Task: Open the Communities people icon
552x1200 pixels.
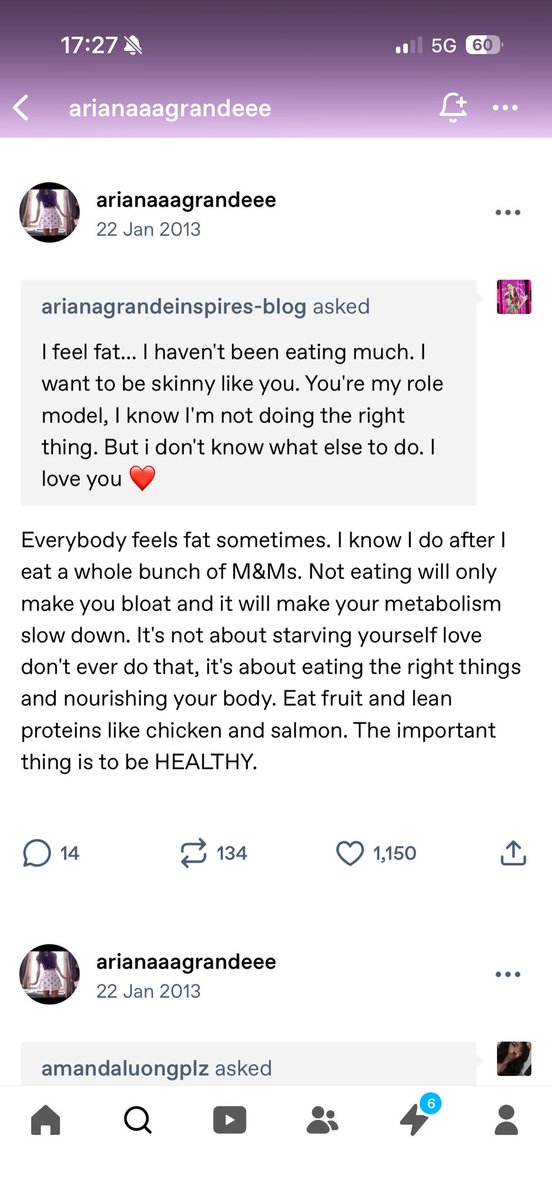Action: (x=322, y=1120)
